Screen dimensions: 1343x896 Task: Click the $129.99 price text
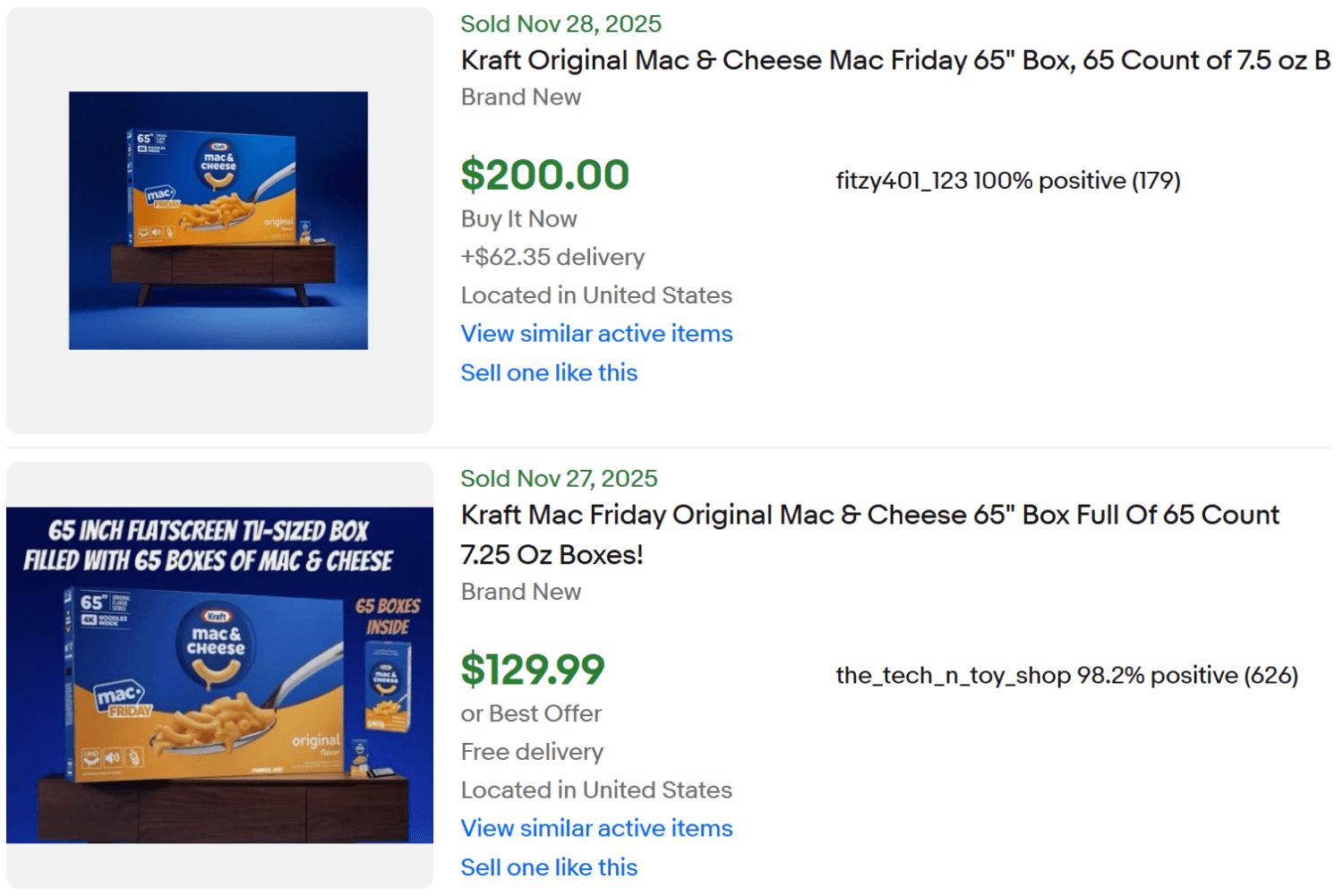(533, 668)
